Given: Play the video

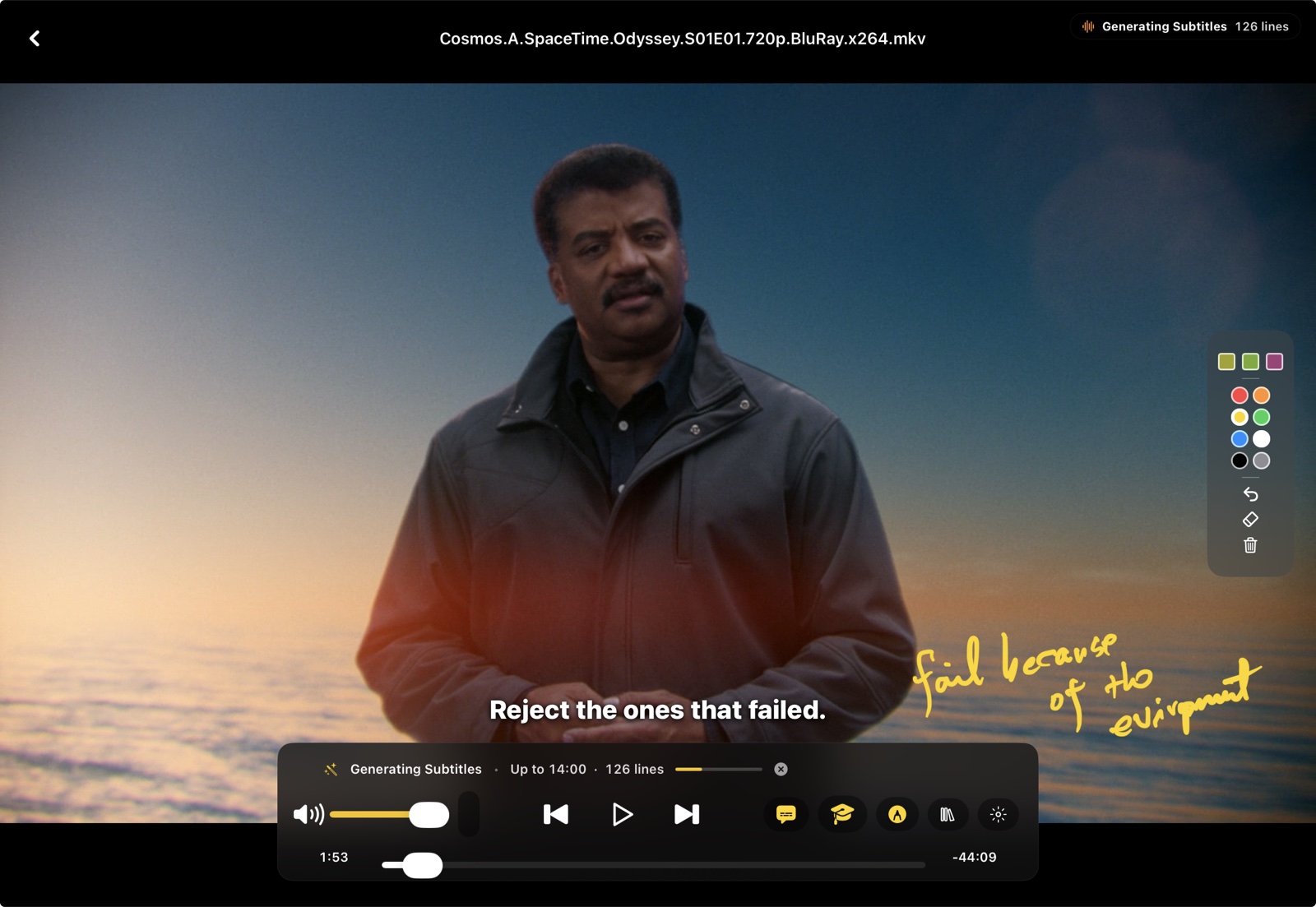Looking at the screenshot, I should [623, 814].
